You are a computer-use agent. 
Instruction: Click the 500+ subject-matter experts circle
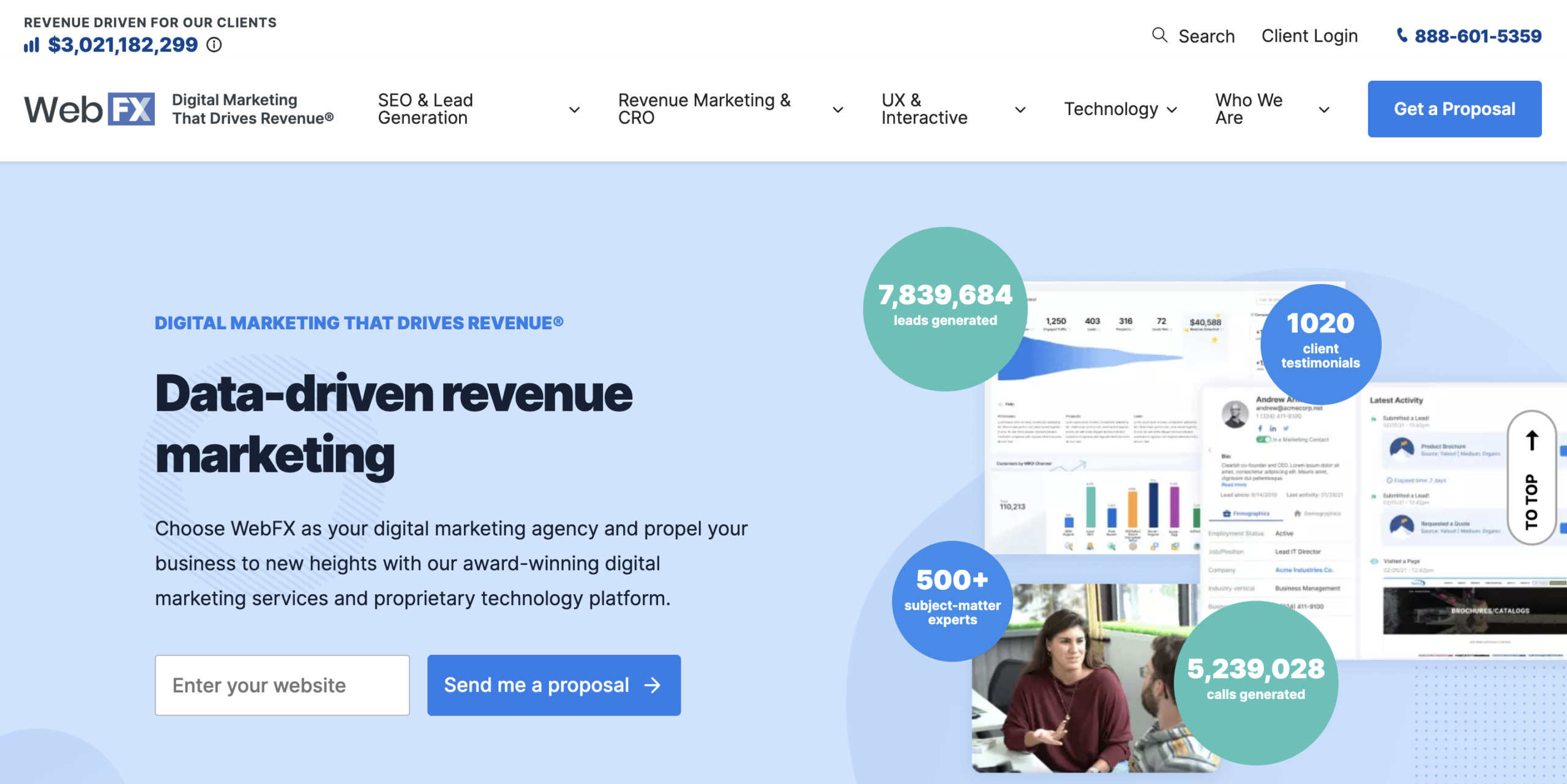952,600
